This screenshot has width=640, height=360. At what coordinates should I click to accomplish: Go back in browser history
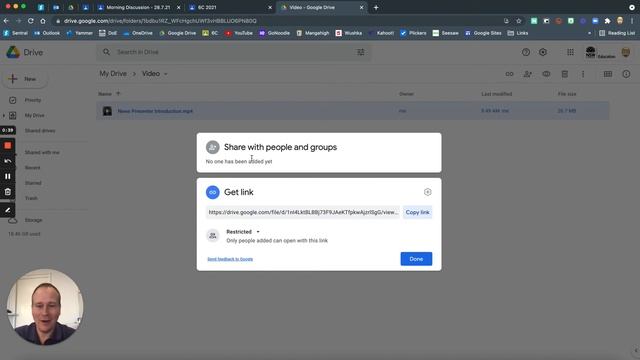point(6,21)
